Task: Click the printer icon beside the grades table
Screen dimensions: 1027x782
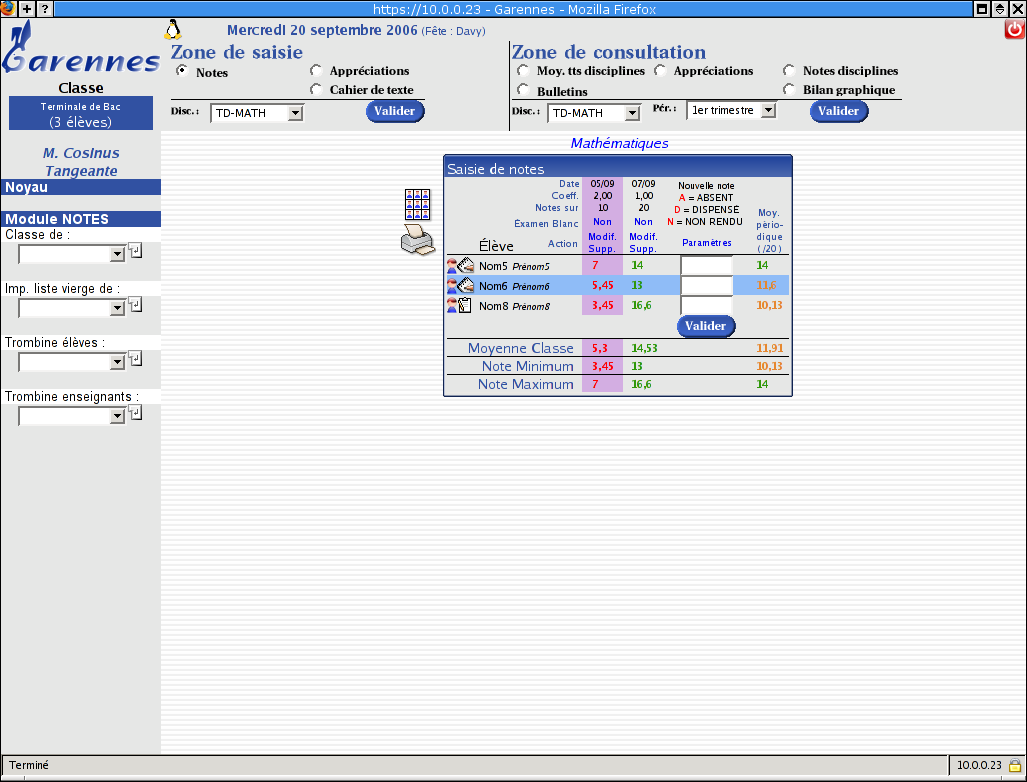Action: coord(417,240)
